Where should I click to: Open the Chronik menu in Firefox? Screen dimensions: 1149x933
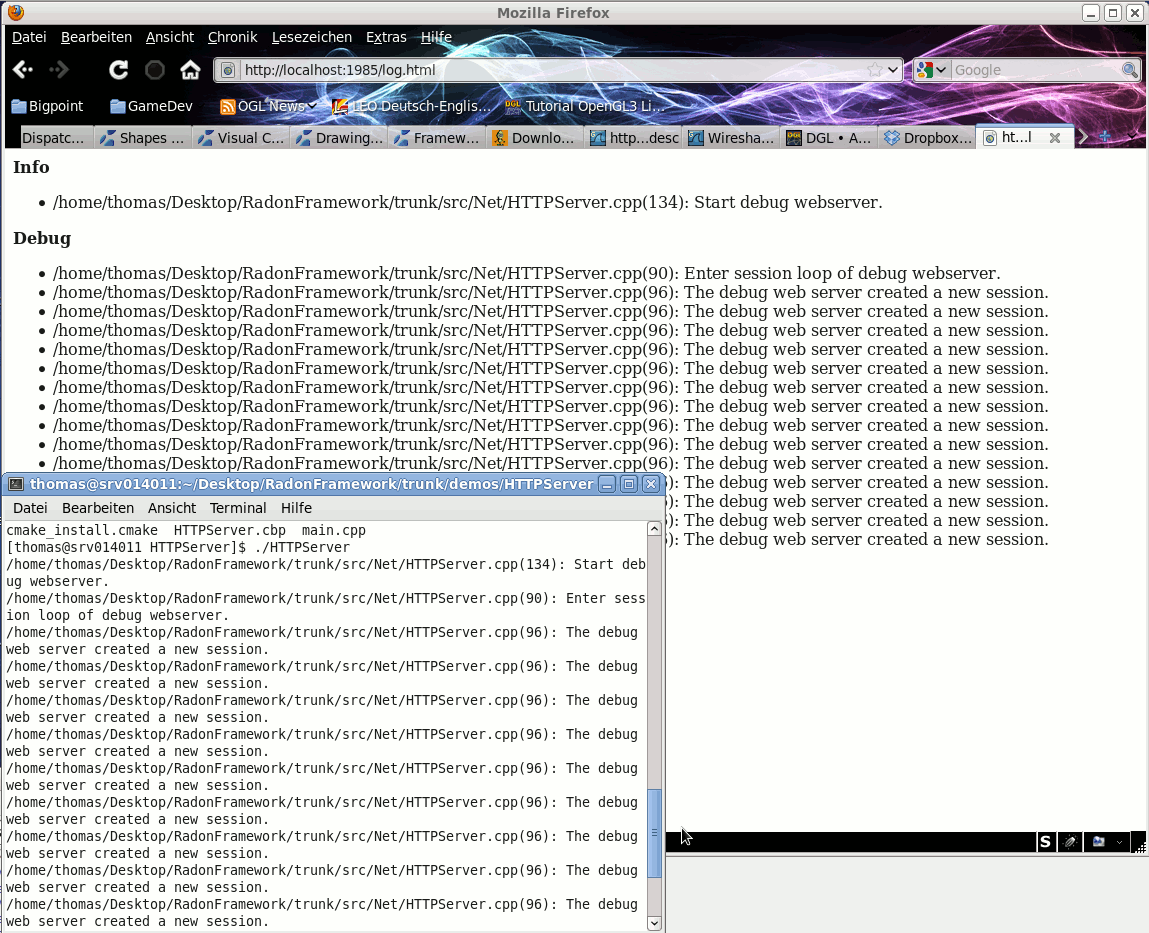pyautogui.click(x=232, y=37)
